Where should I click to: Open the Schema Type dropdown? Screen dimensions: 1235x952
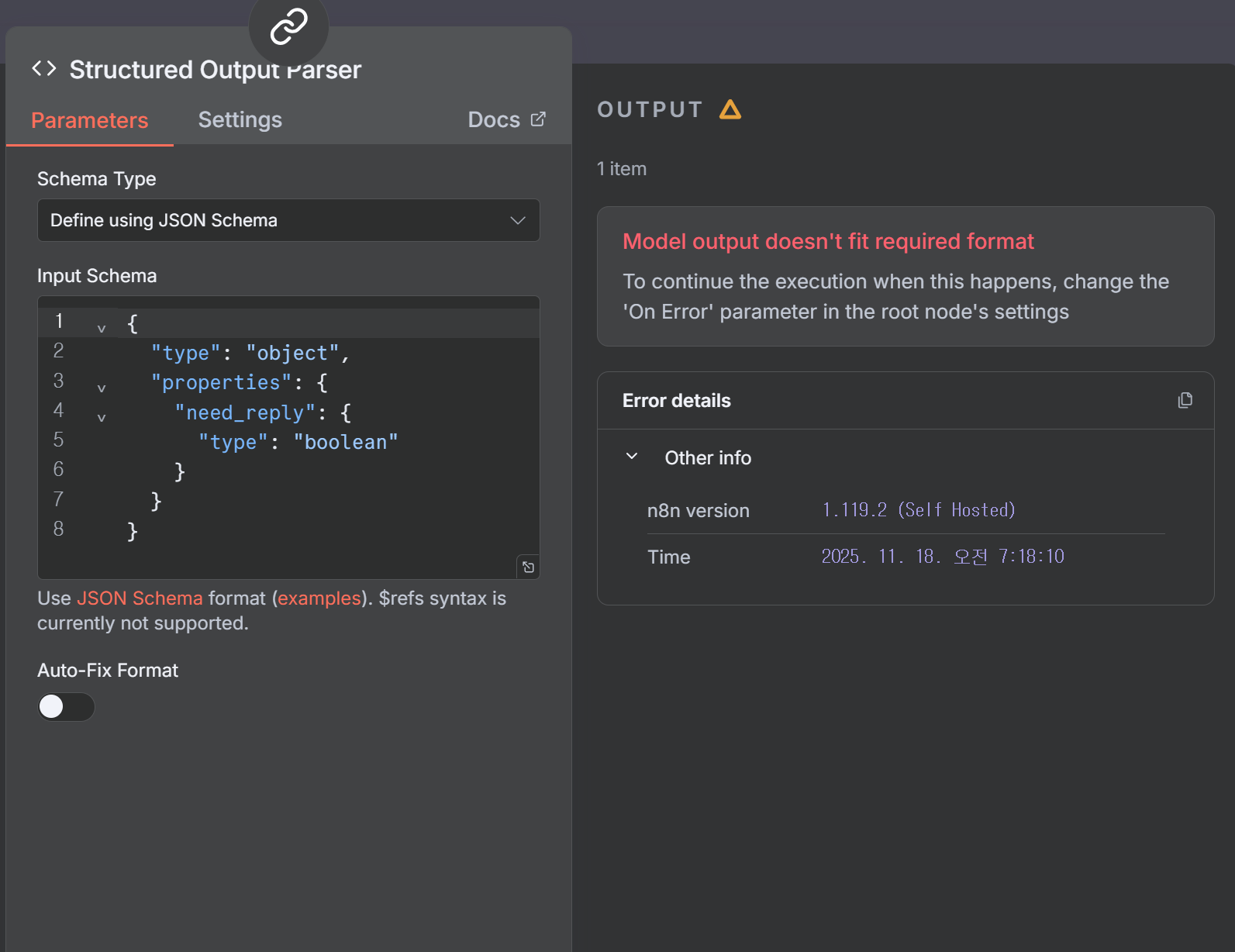288,220
